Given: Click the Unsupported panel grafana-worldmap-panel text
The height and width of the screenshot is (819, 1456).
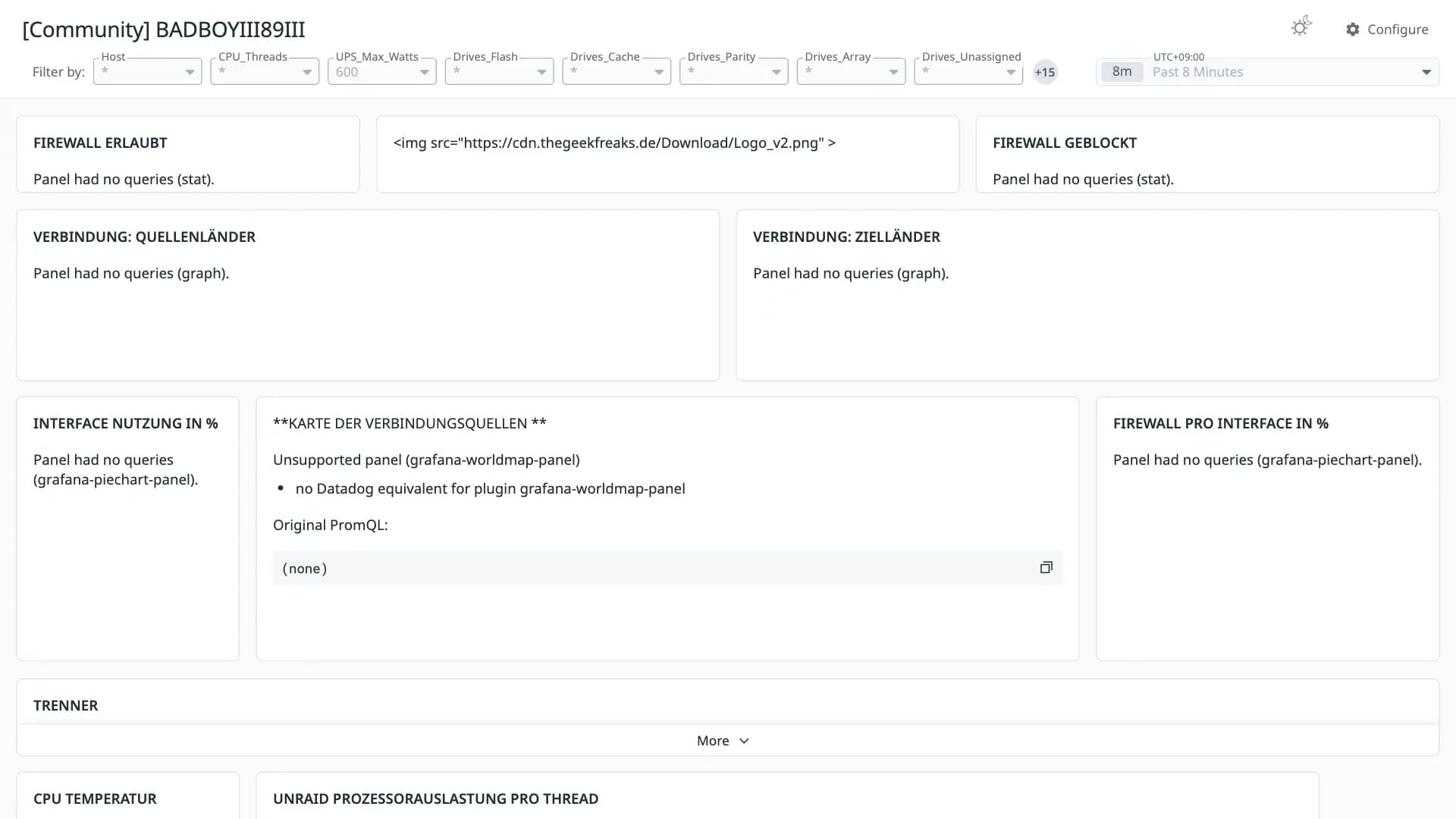Looking at the screenshot, I should click(426, 460).
